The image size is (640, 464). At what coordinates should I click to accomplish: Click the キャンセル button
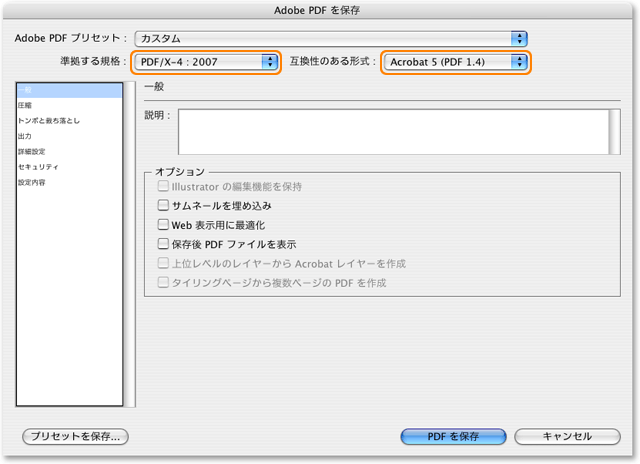567,437
